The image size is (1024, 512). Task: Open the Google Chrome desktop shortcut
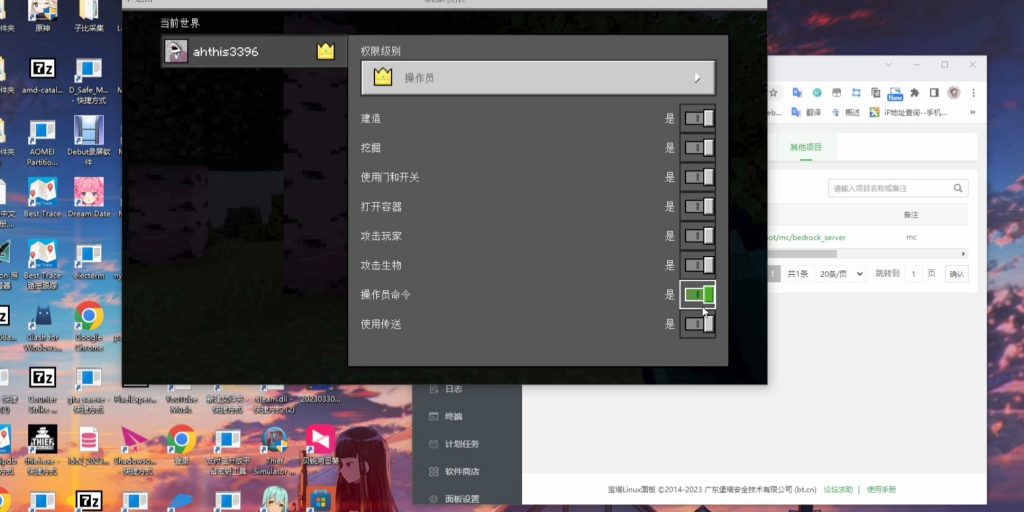point(89,326)
